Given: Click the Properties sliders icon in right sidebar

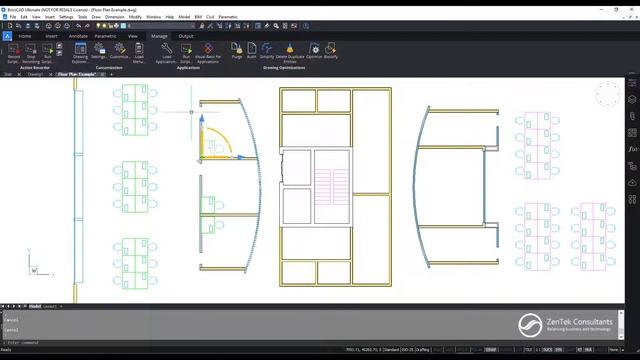Looking at the screenshot, I should 632,83.
